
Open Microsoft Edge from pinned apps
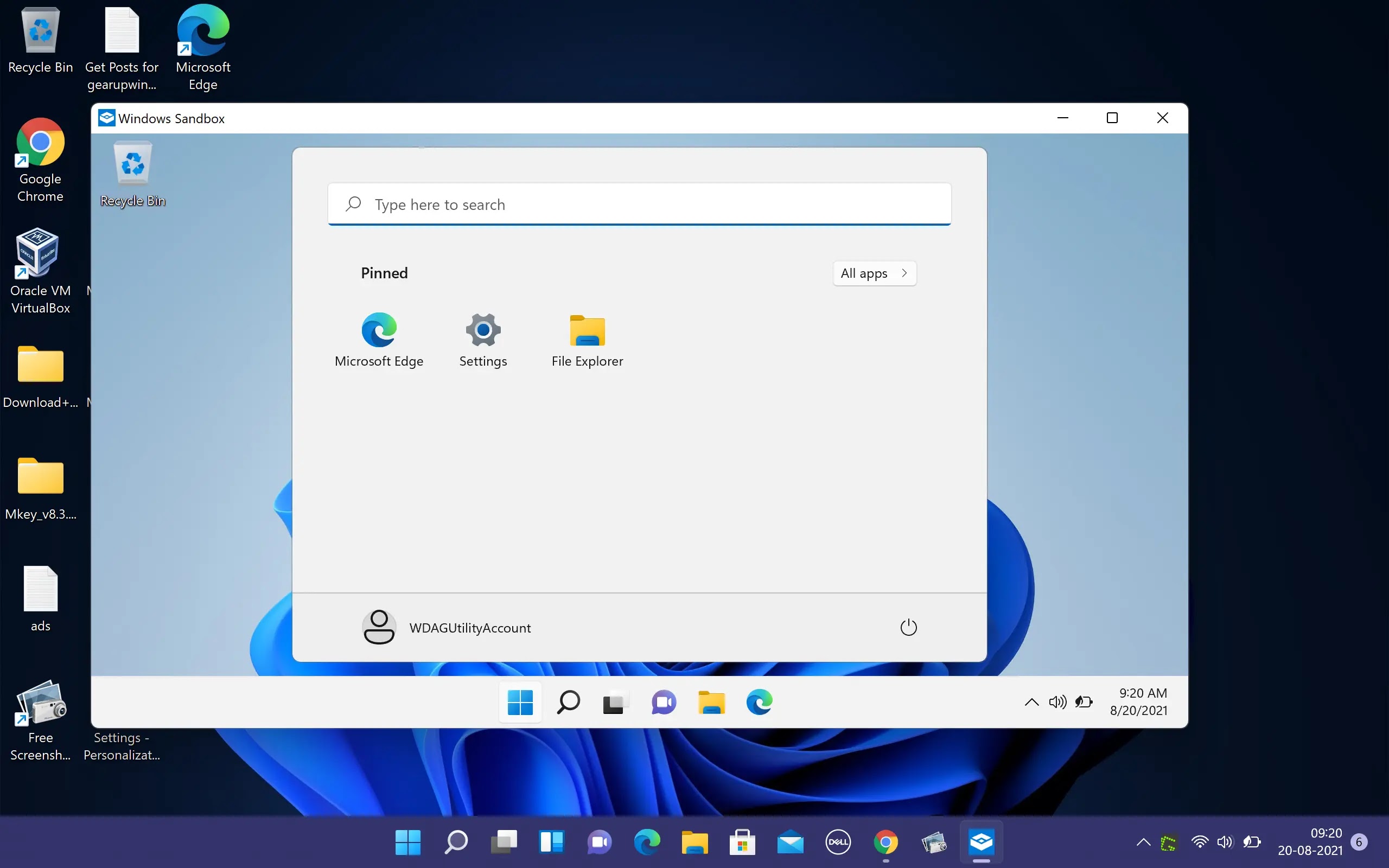click(379, 331)
